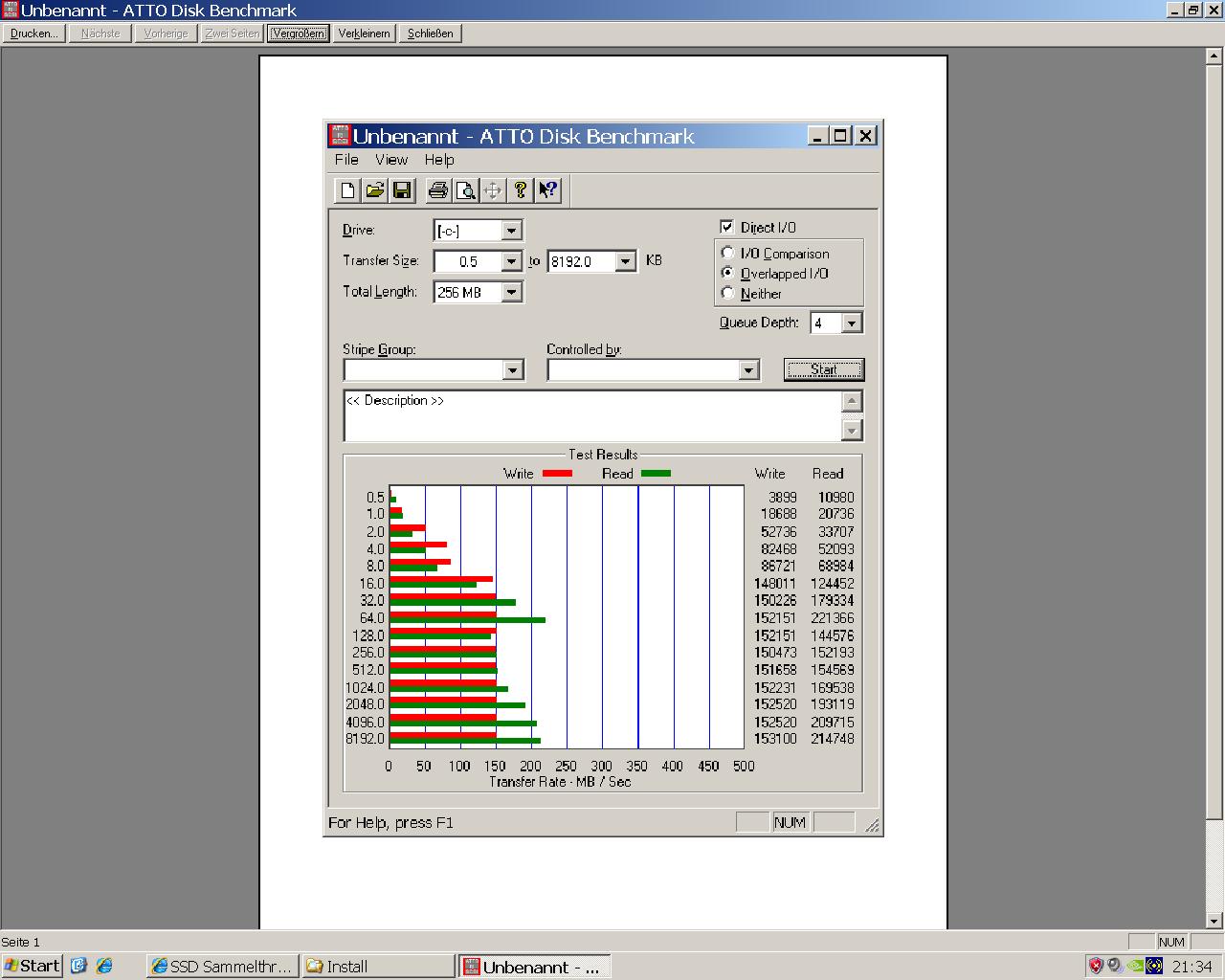This screenshot has height=980, width=1225.
Task: Click the preview window's vertical scrollbar up arrow
Action: 1214,56
